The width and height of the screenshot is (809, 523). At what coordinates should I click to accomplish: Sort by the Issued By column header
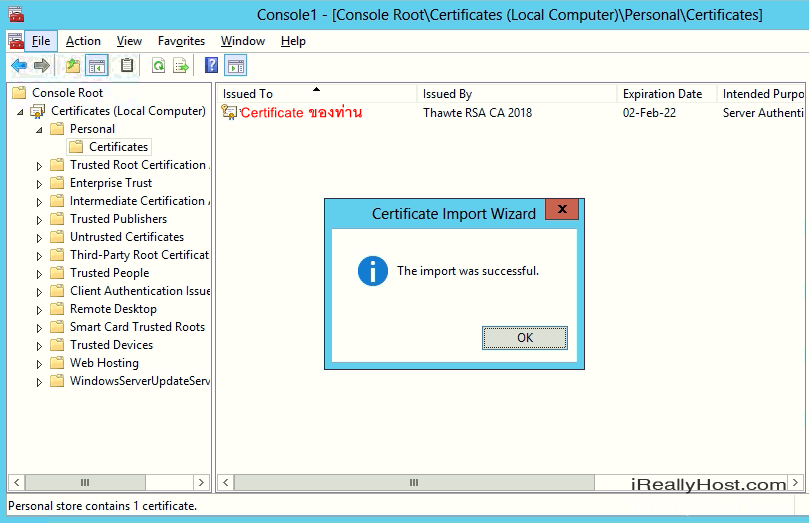tap(516, 93)
